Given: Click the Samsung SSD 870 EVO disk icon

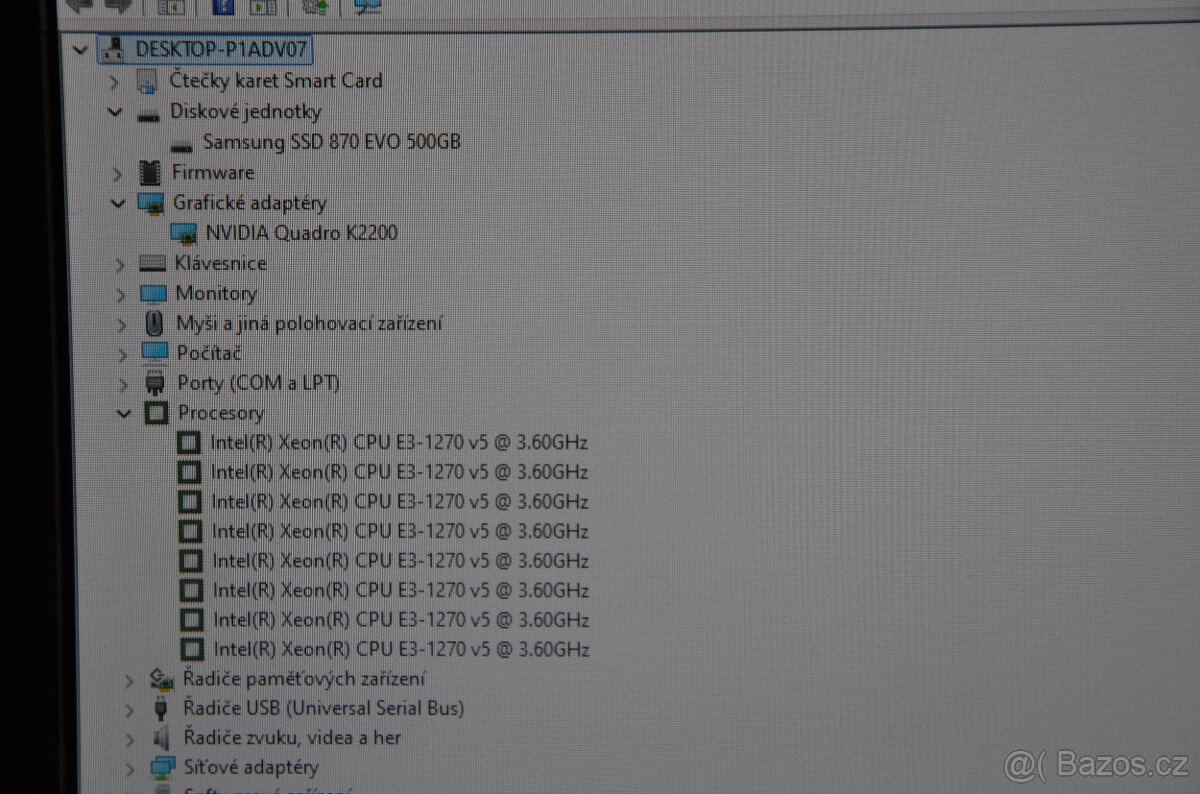Looking at the screenshot, I should point(182,144).
